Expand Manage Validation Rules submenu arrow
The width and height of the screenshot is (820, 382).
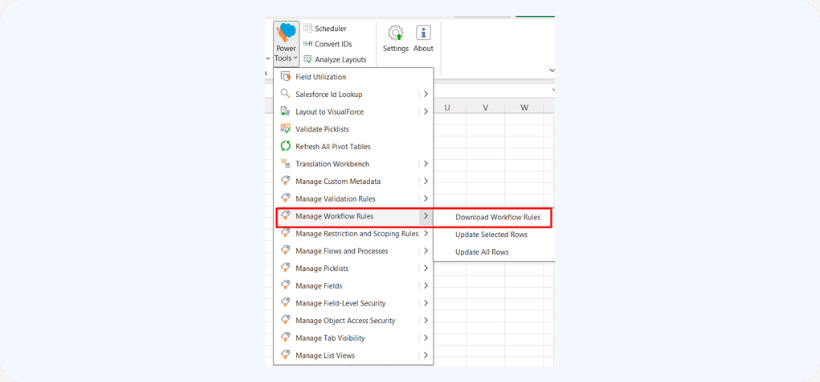(426, 198)
